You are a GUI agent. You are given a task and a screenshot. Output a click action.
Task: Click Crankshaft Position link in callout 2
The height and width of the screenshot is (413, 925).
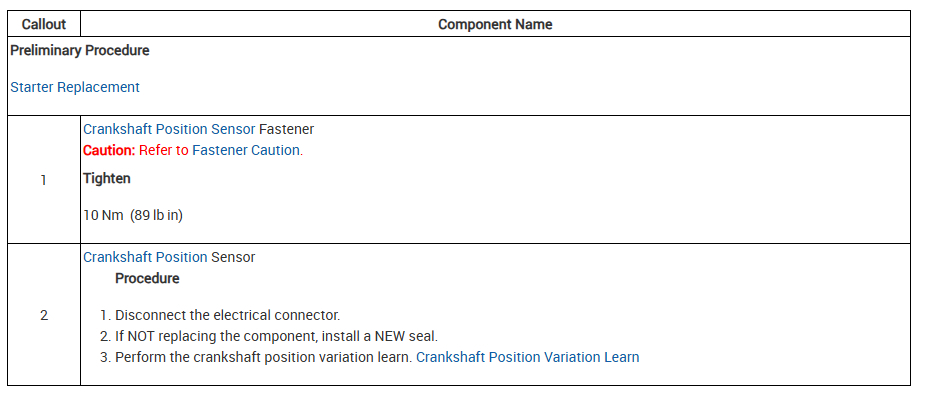145,257
